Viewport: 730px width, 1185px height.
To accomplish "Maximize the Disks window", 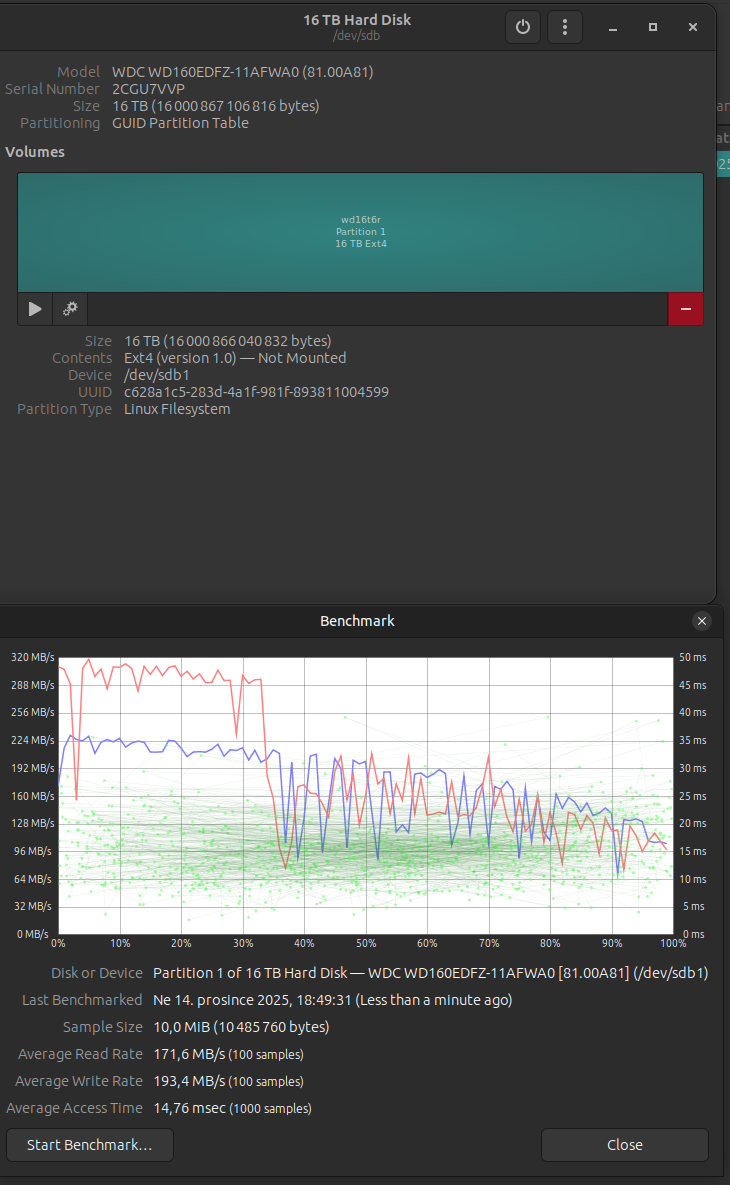I will (653, 27).
